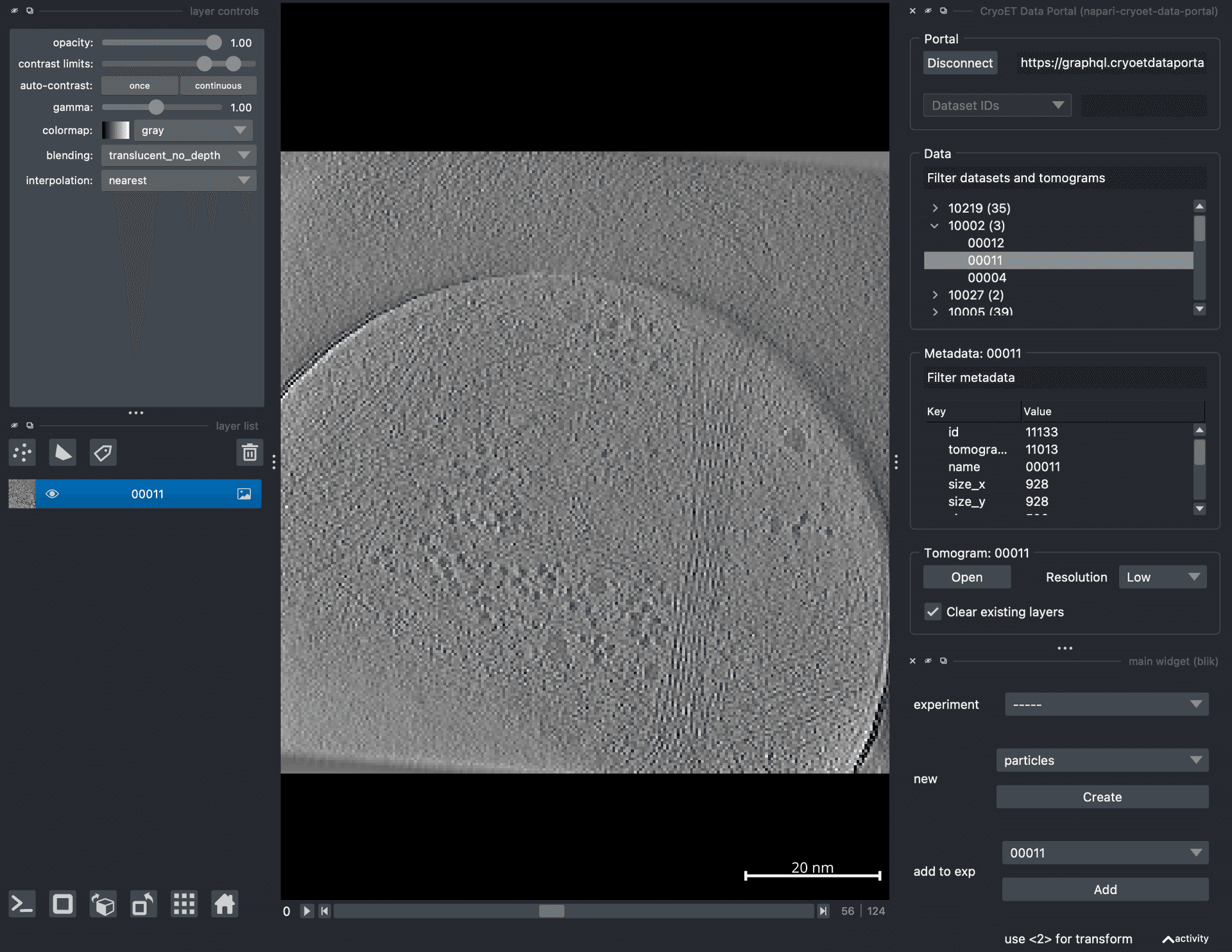Toggle grid mode

[184, 905]
